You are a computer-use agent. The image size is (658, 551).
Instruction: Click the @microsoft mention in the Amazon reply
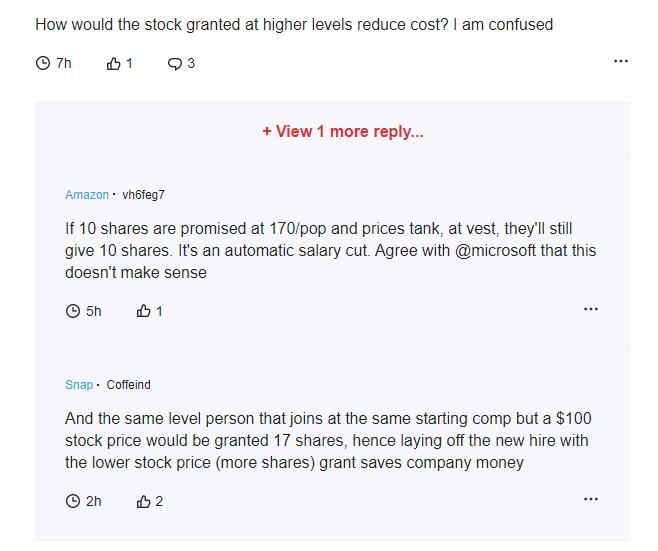pos(495,251)
